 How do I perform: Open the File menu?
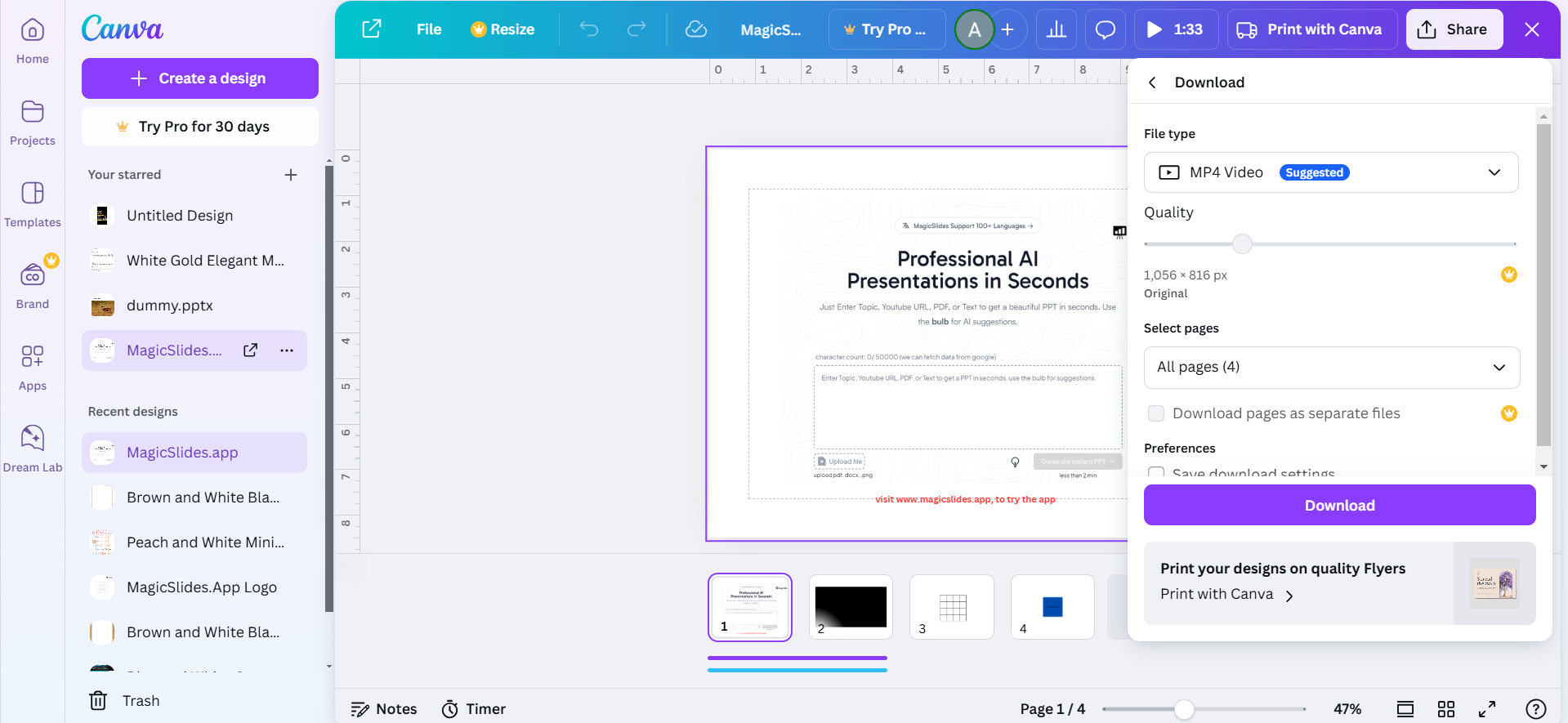429,29
